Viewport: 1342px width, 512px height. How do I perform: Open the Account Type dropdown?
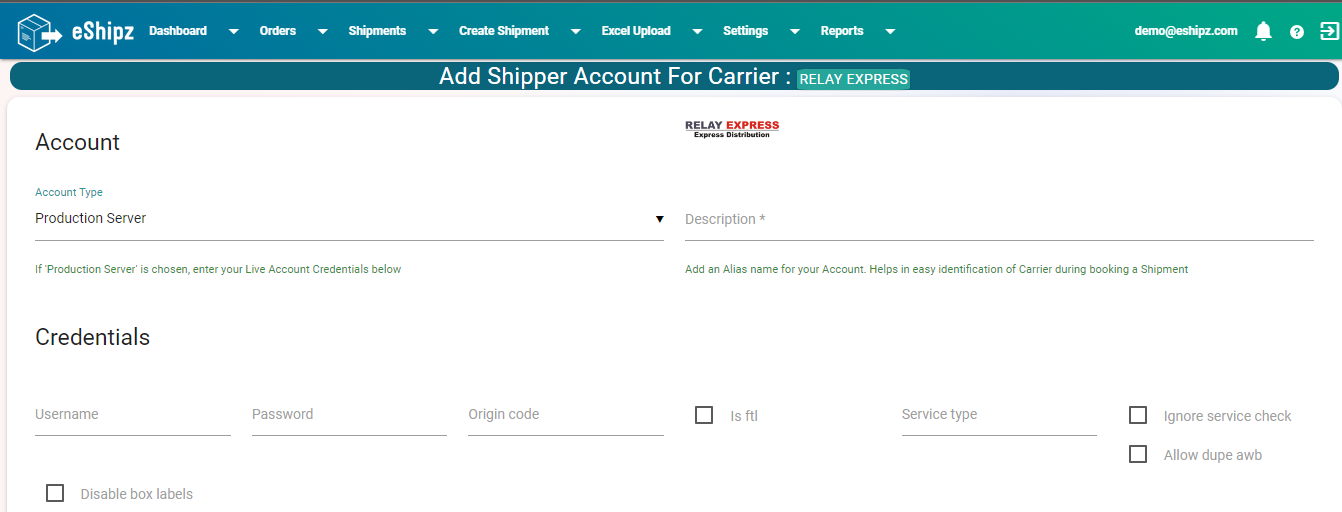click(x=349, y=218)
